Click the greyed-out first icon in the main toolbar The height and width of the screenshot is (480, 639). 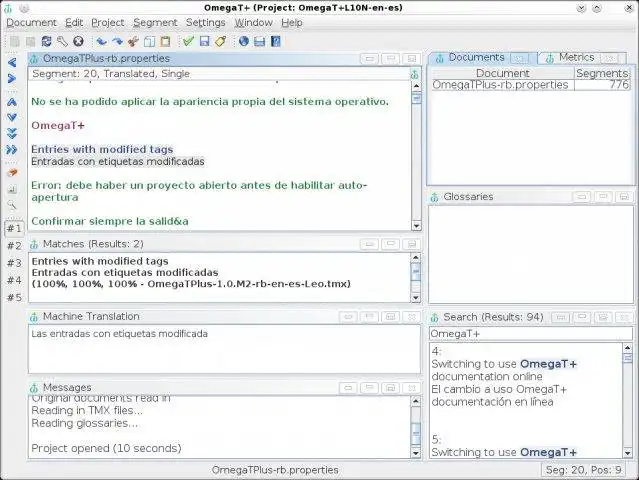click(x=15, y=41)
